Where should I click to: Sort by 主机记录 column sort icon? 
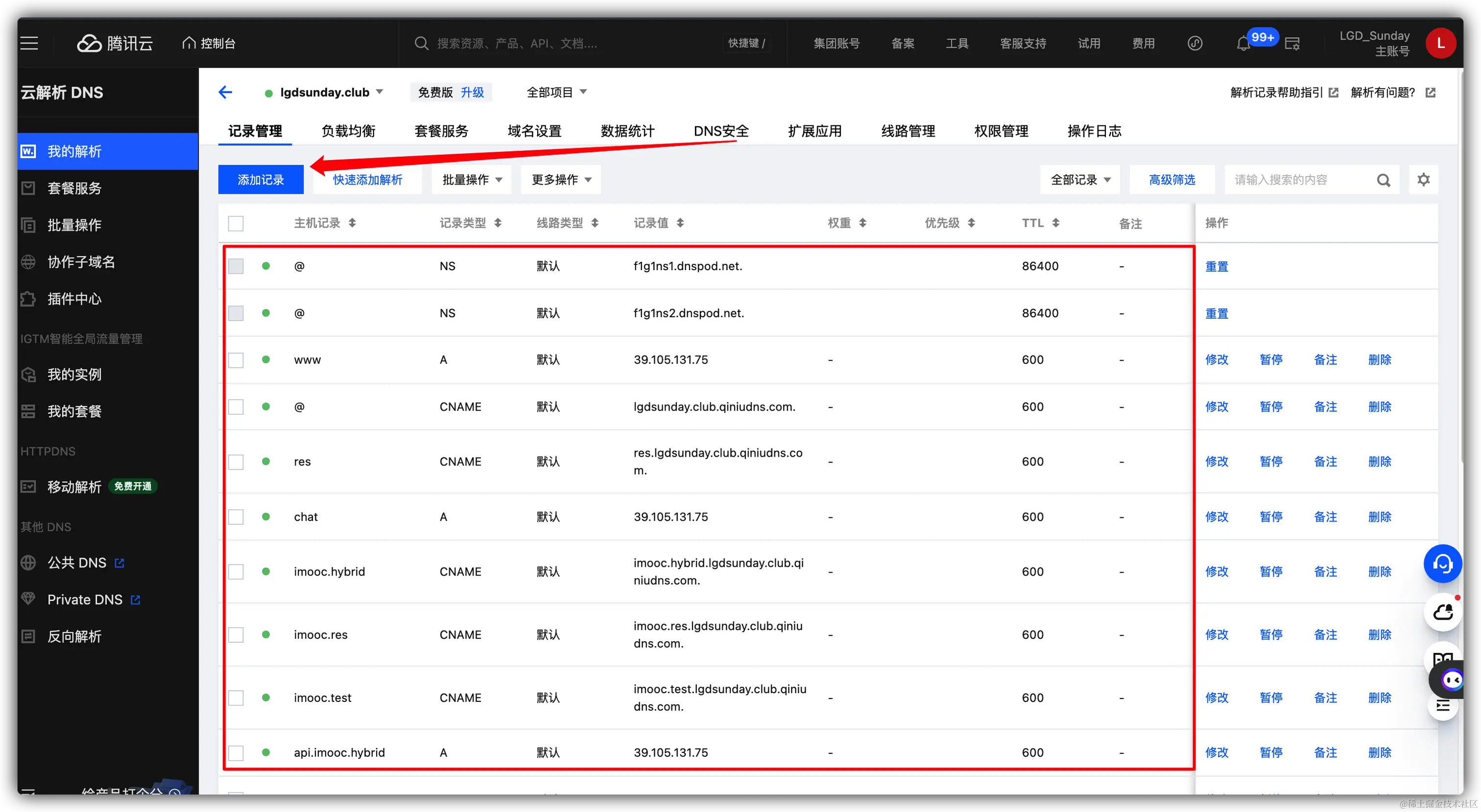[x=353, y=223]
